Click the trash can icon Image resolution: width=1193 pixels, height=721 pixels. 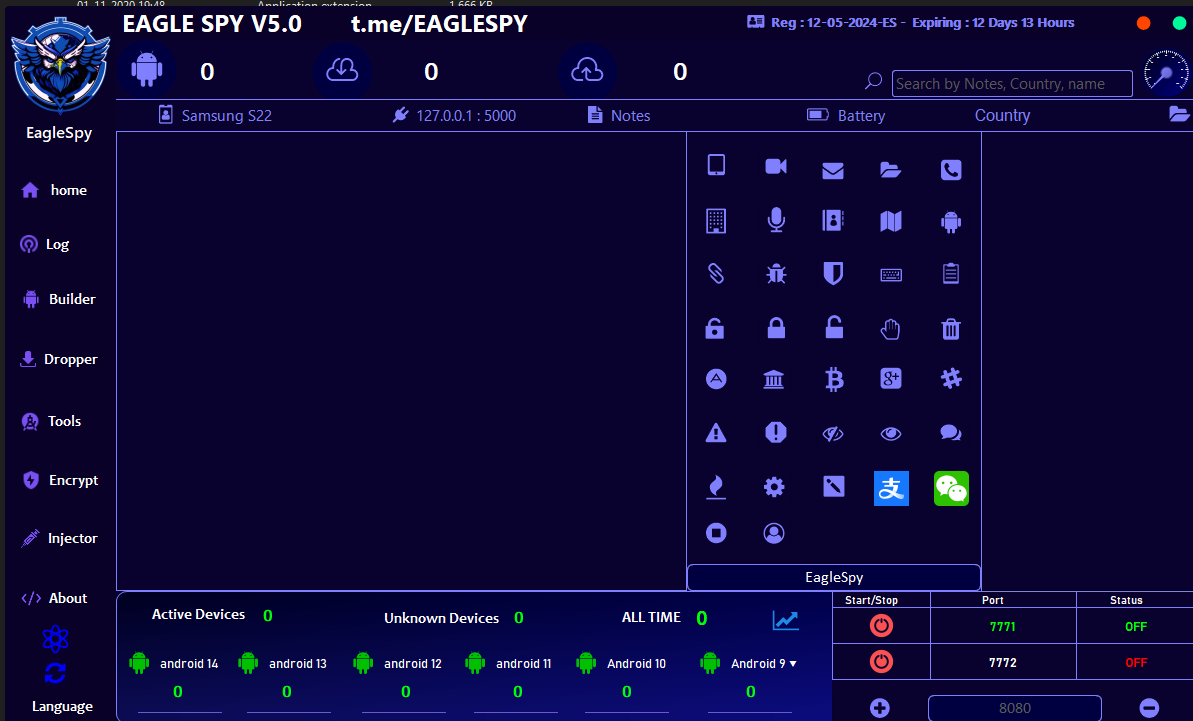[x=951, y=329]
